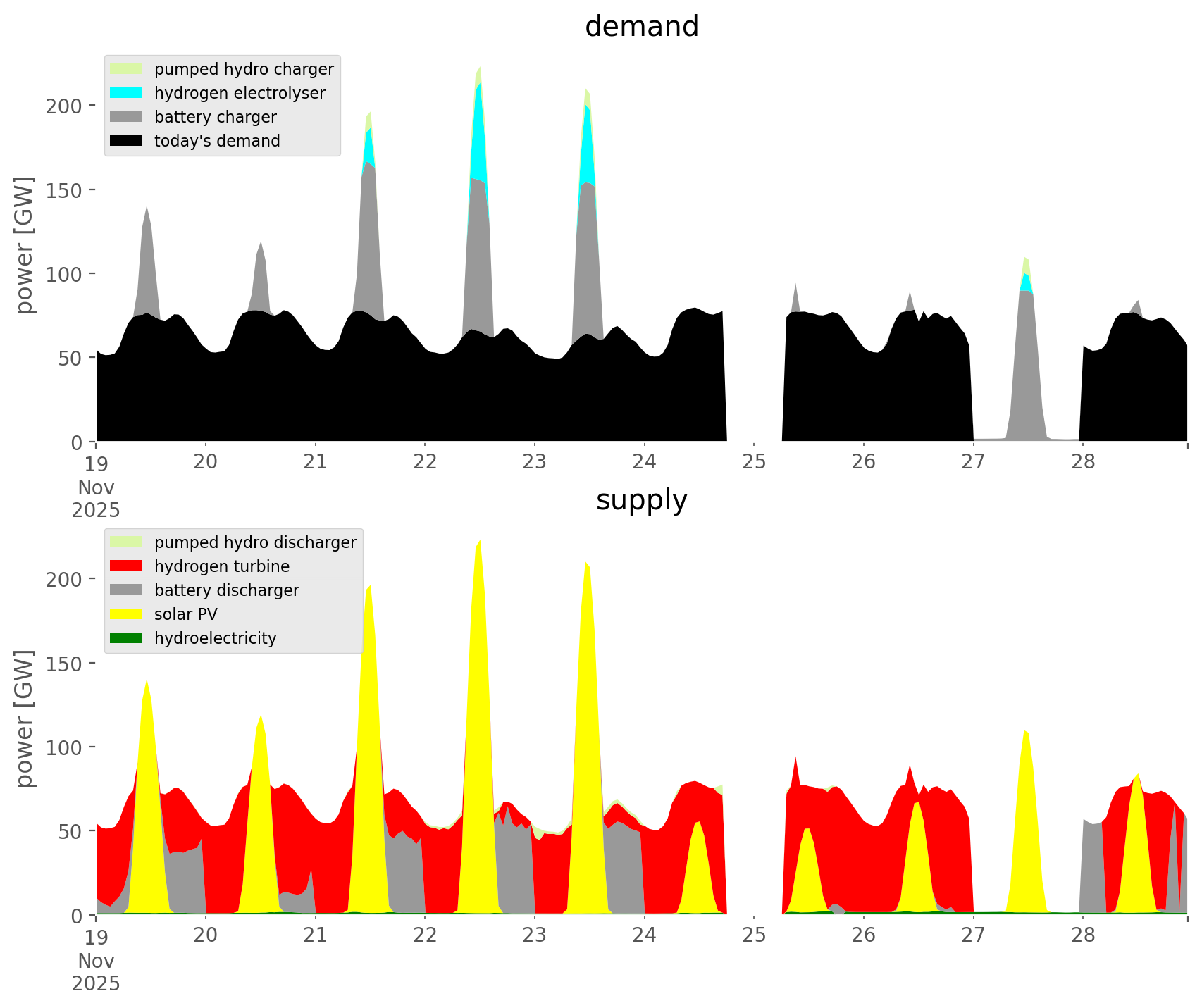Click the demand chart's power [GW] axis label

pyautogui.click(x=25, y=245)
